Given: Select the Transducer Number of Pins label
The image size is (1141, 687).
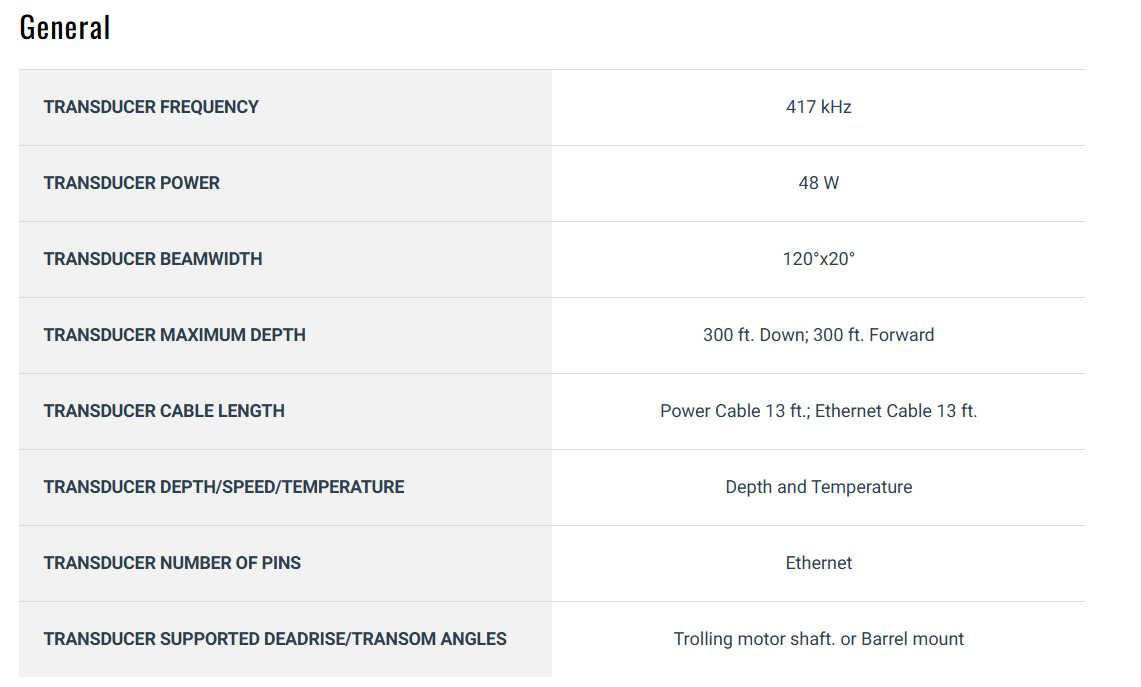Looking at the screenshot, I should pyautogui.click(x=172, y=563).
